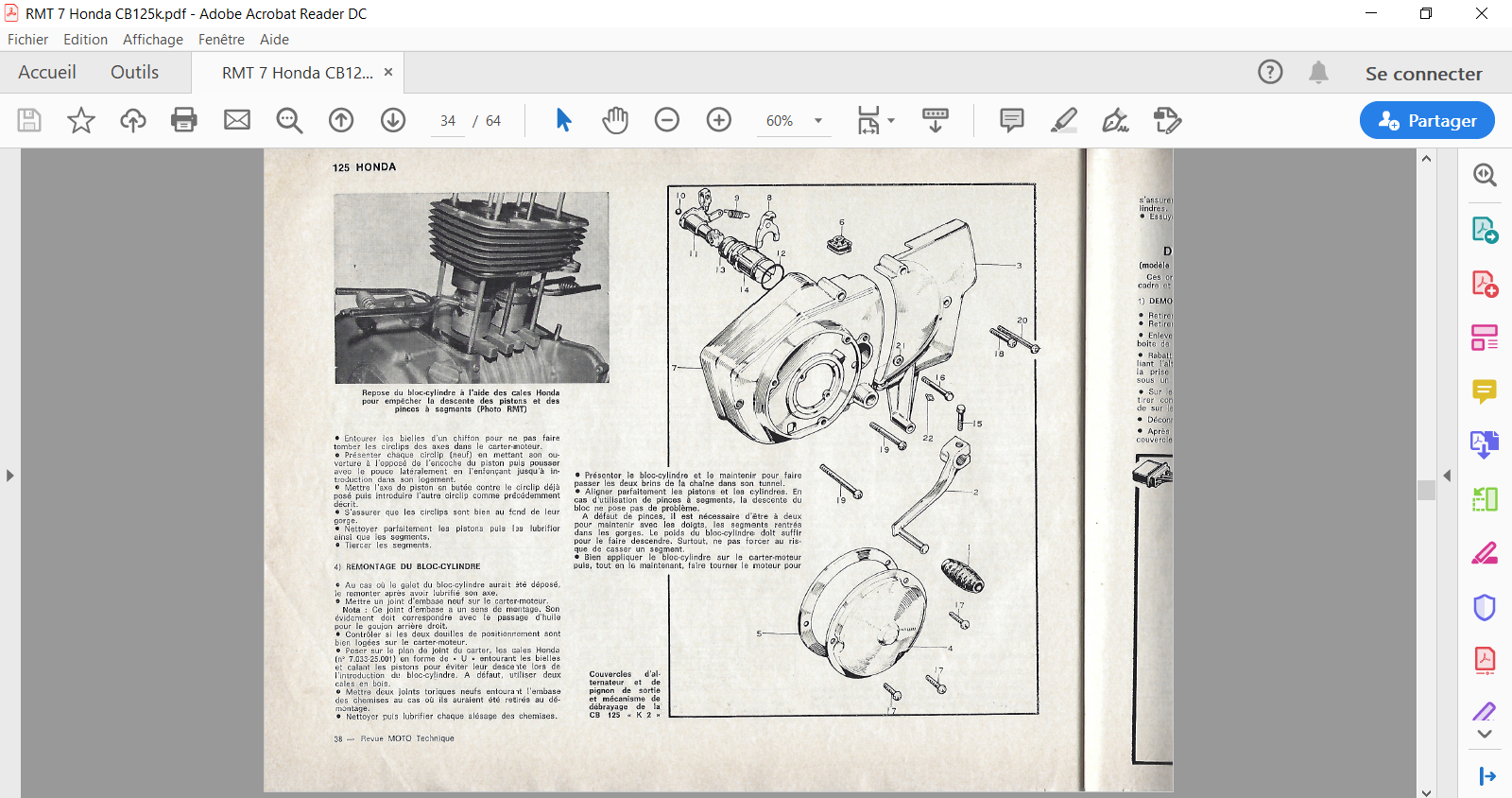The height and width of the screenshot is (798, 1512).
Task: Zoom in with the plus icon
Action: tap(719, 120)
